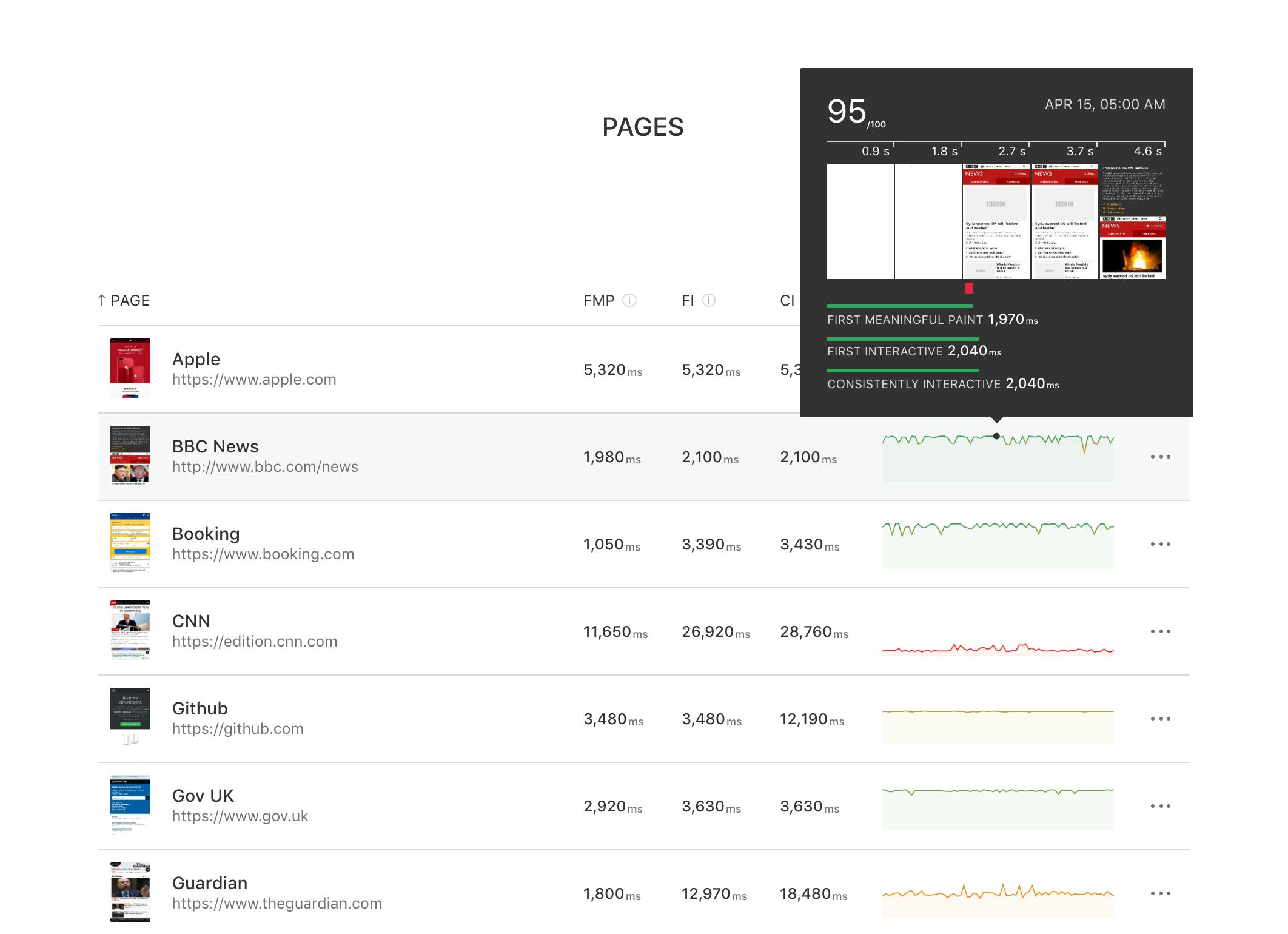Screen dimensions: 1288x934
Task: Open the Booking page name
Action: point(206,534)
